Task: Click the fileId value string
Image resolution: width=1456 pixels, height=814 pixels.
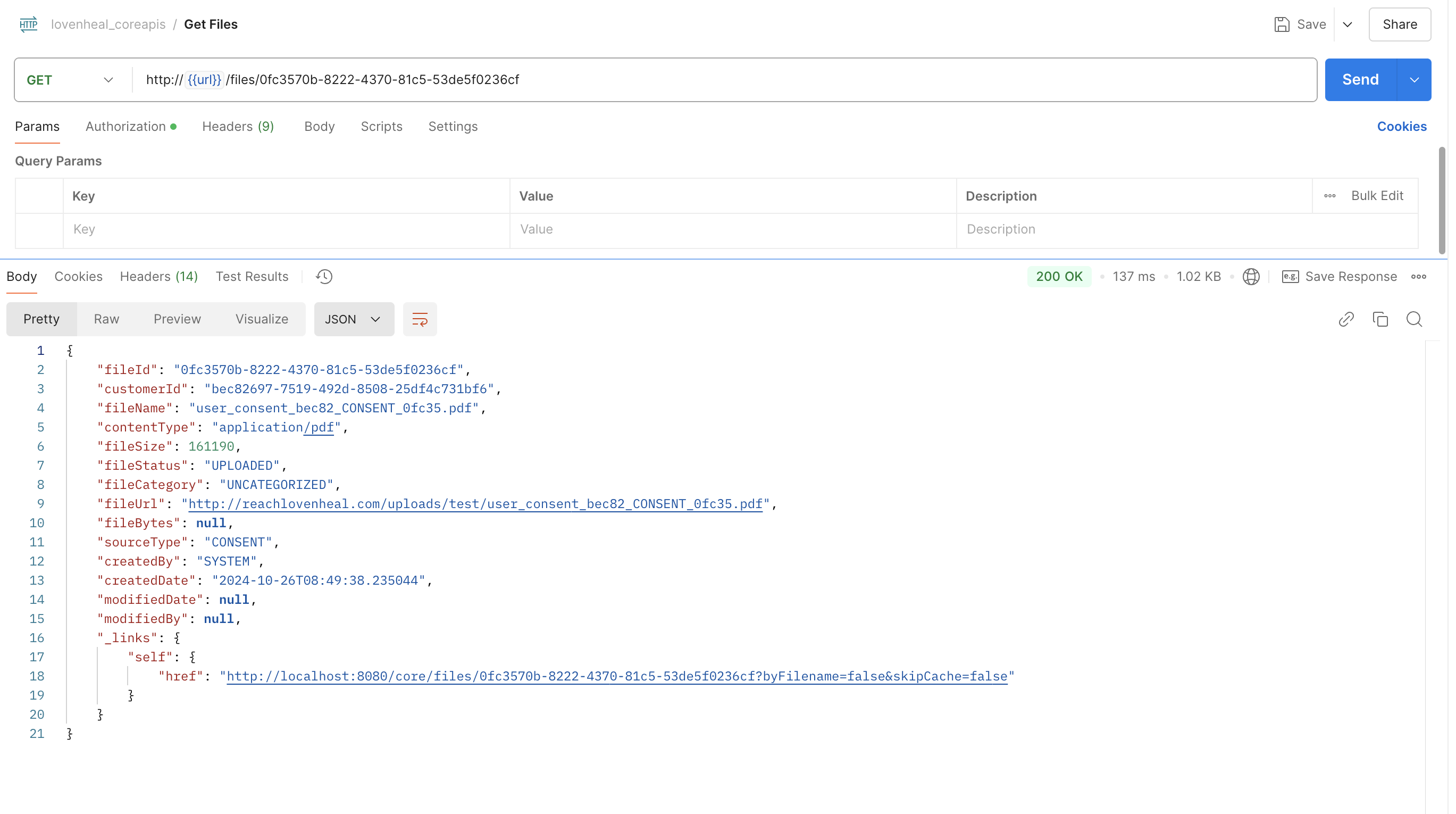Action: 318,370
